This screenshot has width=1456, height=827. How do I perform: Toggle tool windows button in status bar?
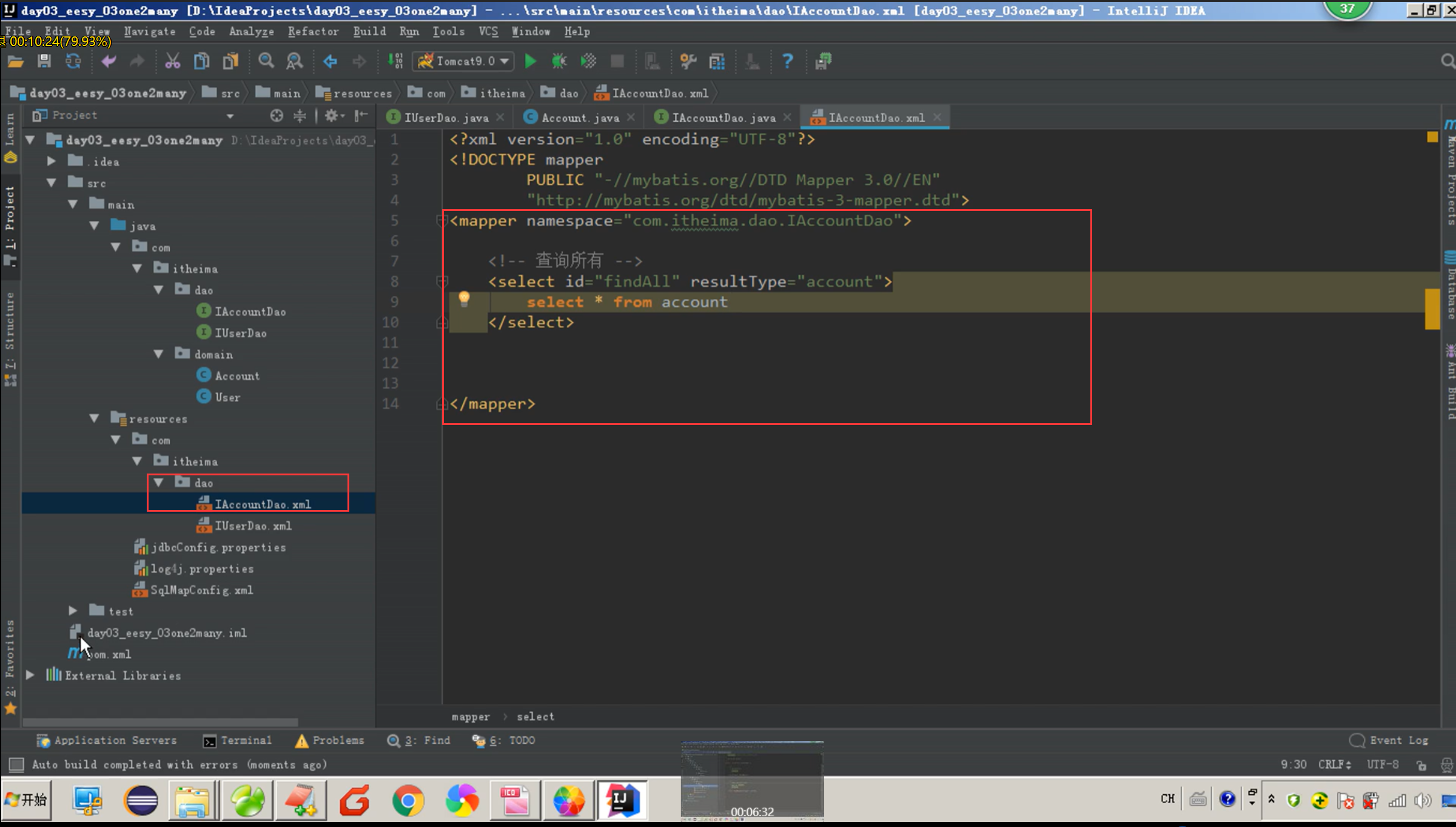[16, 765]
